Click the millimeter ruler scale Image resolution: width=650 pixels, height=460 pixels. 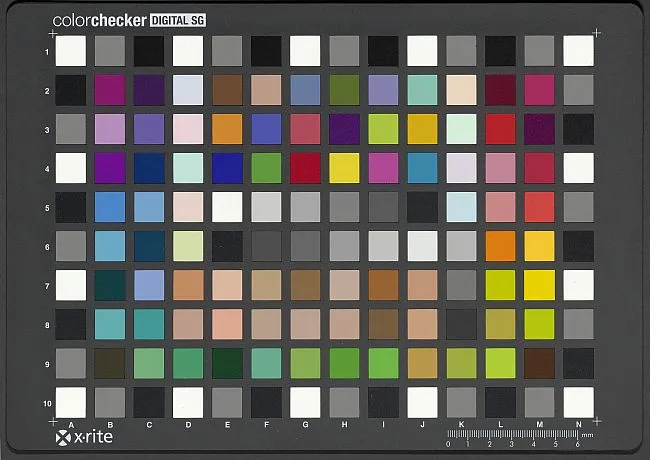pyautogui.click(x=520, y=436)
